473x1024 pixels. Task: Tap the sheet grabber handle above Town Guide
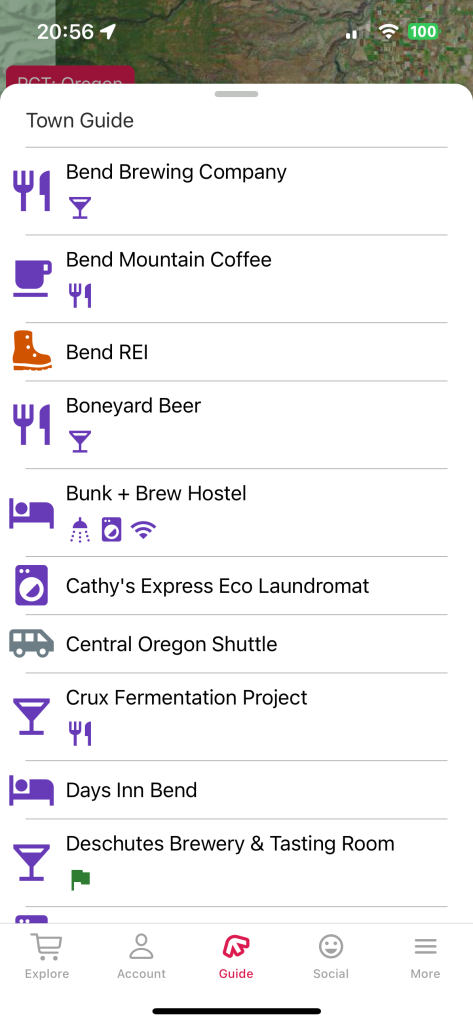236,94
